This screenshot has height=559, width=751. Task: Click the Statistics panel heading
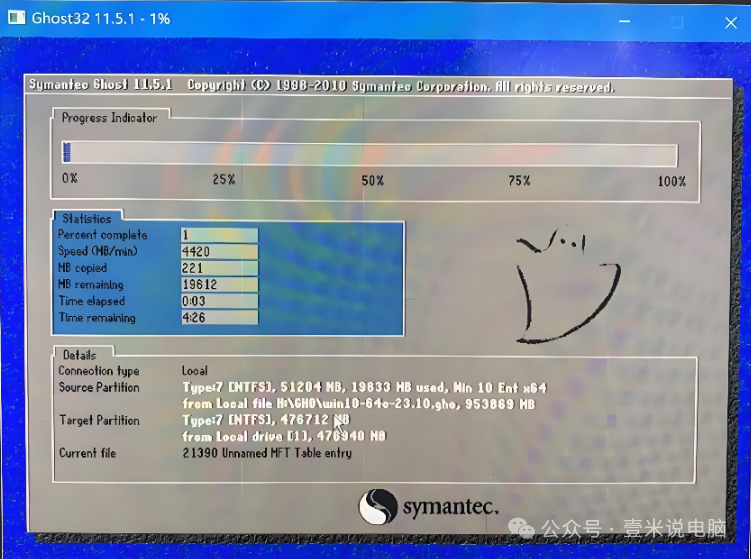(87, 218)
